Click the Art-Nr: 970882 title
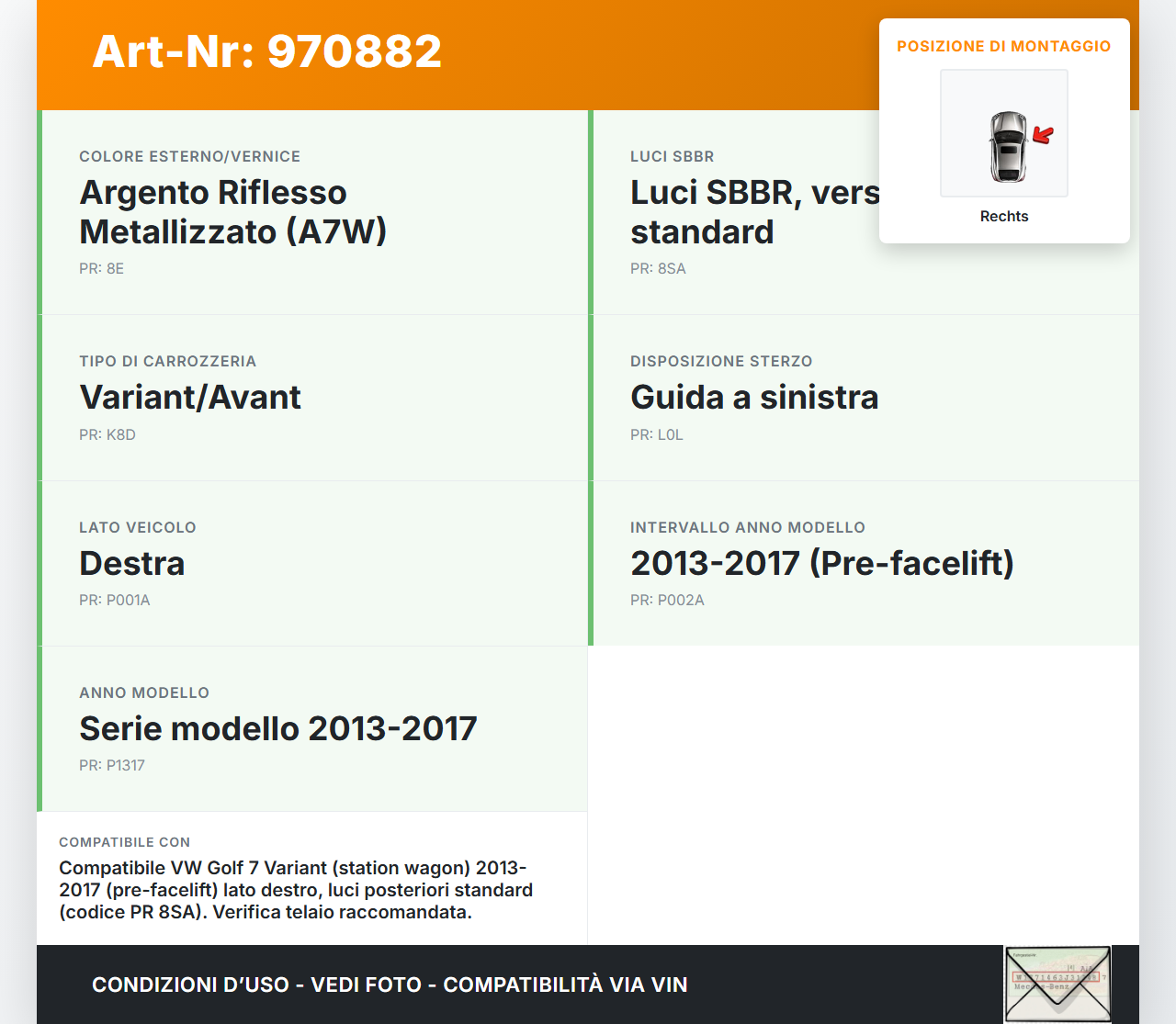This screenshot has width=1176, height=1024. click(x=266, y=51)
